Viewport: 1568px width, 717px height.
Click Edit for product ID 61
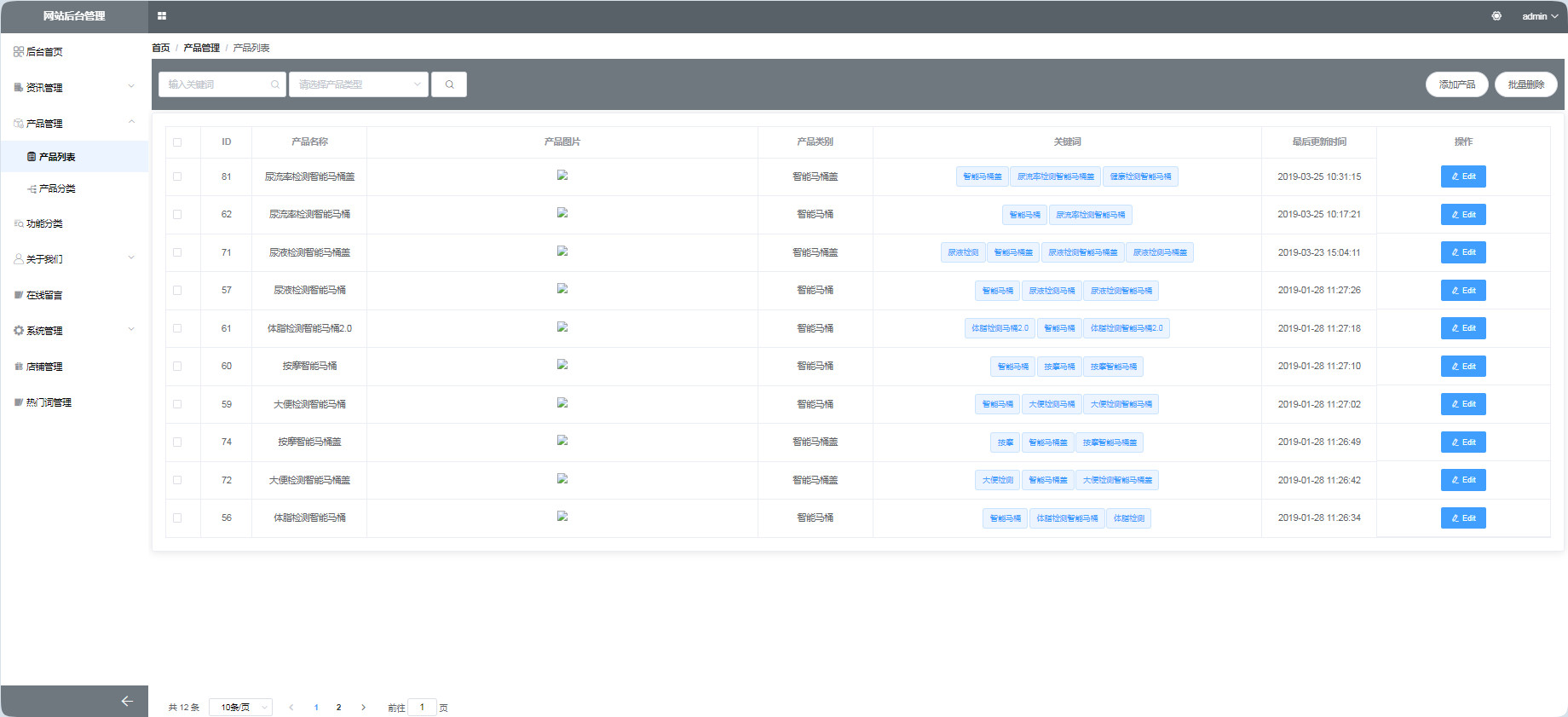[1463, 328]
